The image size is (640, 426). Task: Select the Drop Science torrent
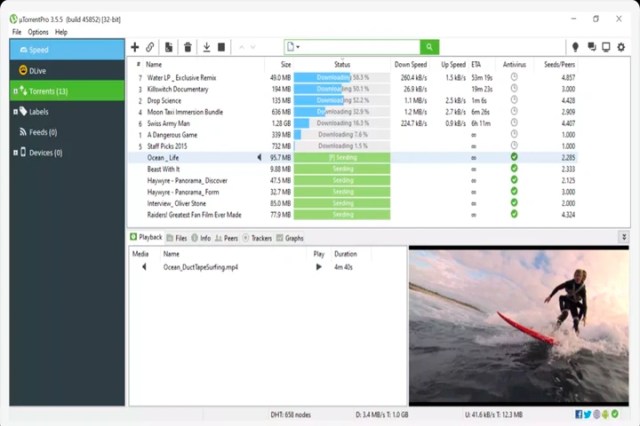(353, 100)
